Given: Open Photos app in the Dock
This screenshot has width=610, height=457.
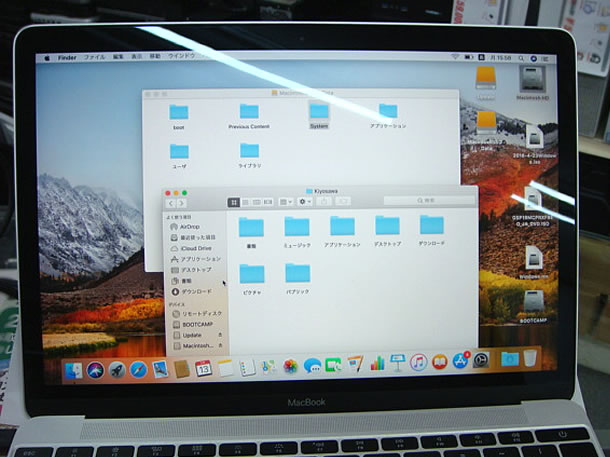Looking at the screenshot, I should (x=290, y=366).
